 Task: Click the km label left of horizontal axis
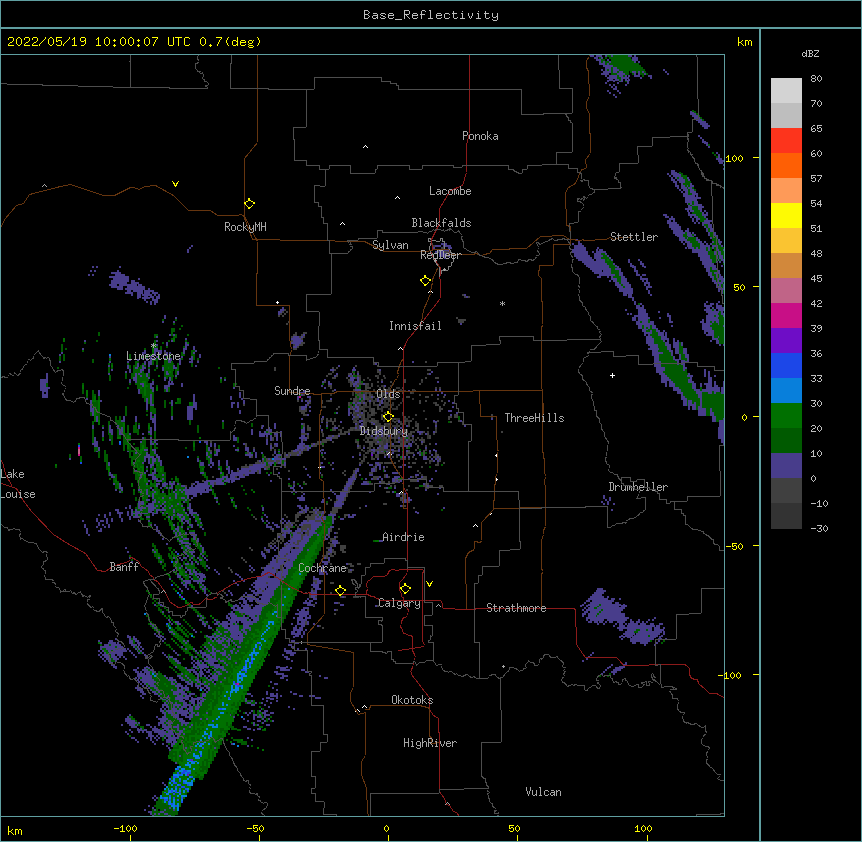tap(15, 830)
